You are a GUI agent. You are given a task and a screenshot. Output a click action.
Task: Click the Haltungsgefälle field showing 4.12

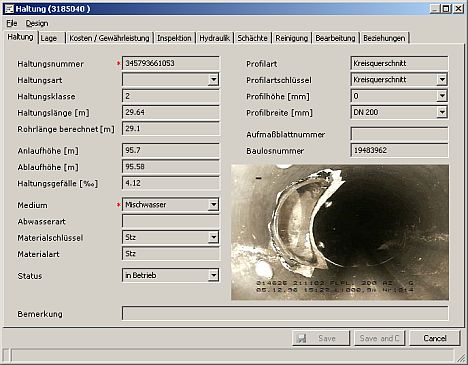[171, 183]
